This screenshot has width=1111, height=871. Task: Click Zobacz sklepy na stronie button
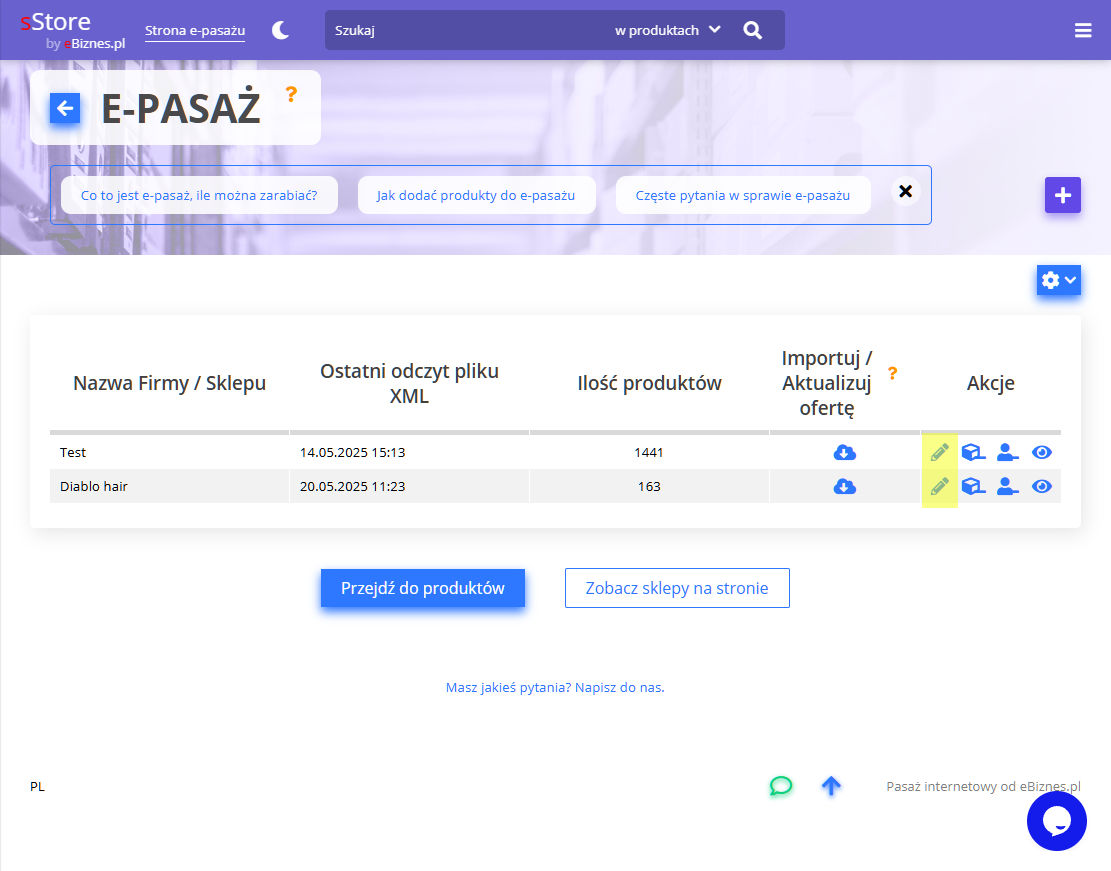click(677, 588)
